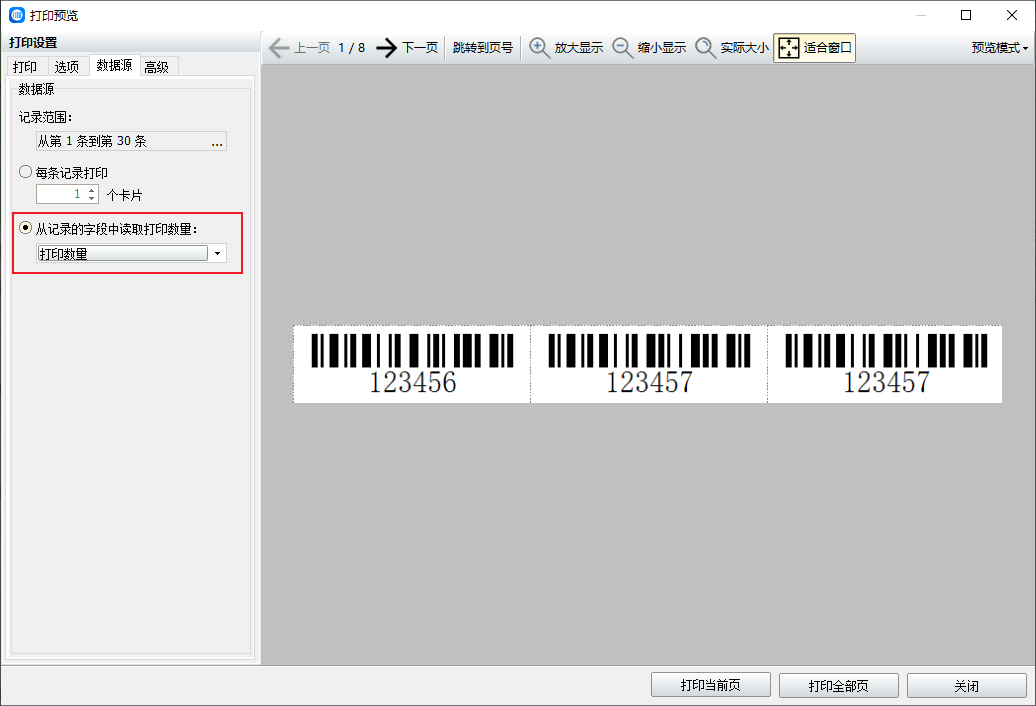Click the next page arrow icon
This screenshot has height=706, width=1036.
pyautogui.click(x=387, y=48)
